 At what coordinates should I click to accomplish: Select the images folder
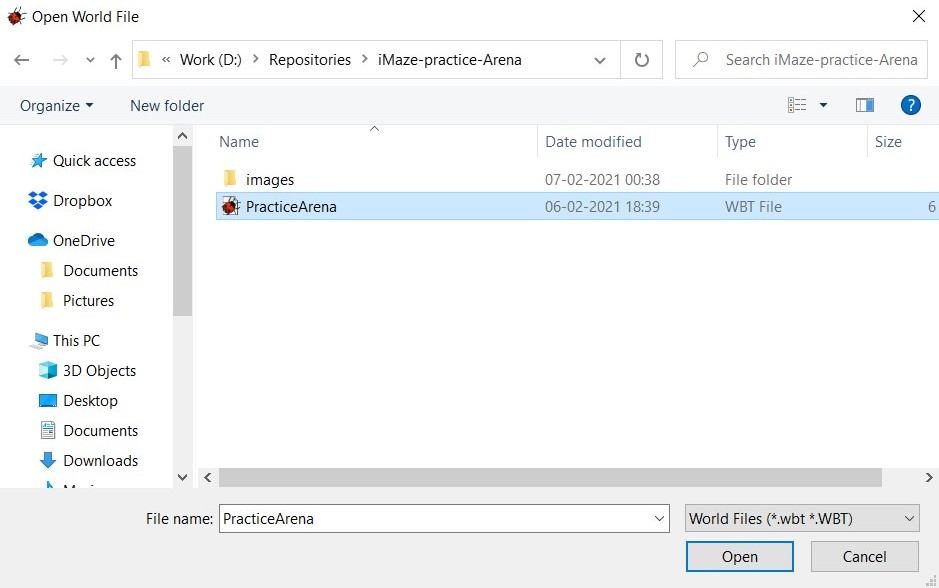click(269, 180)
